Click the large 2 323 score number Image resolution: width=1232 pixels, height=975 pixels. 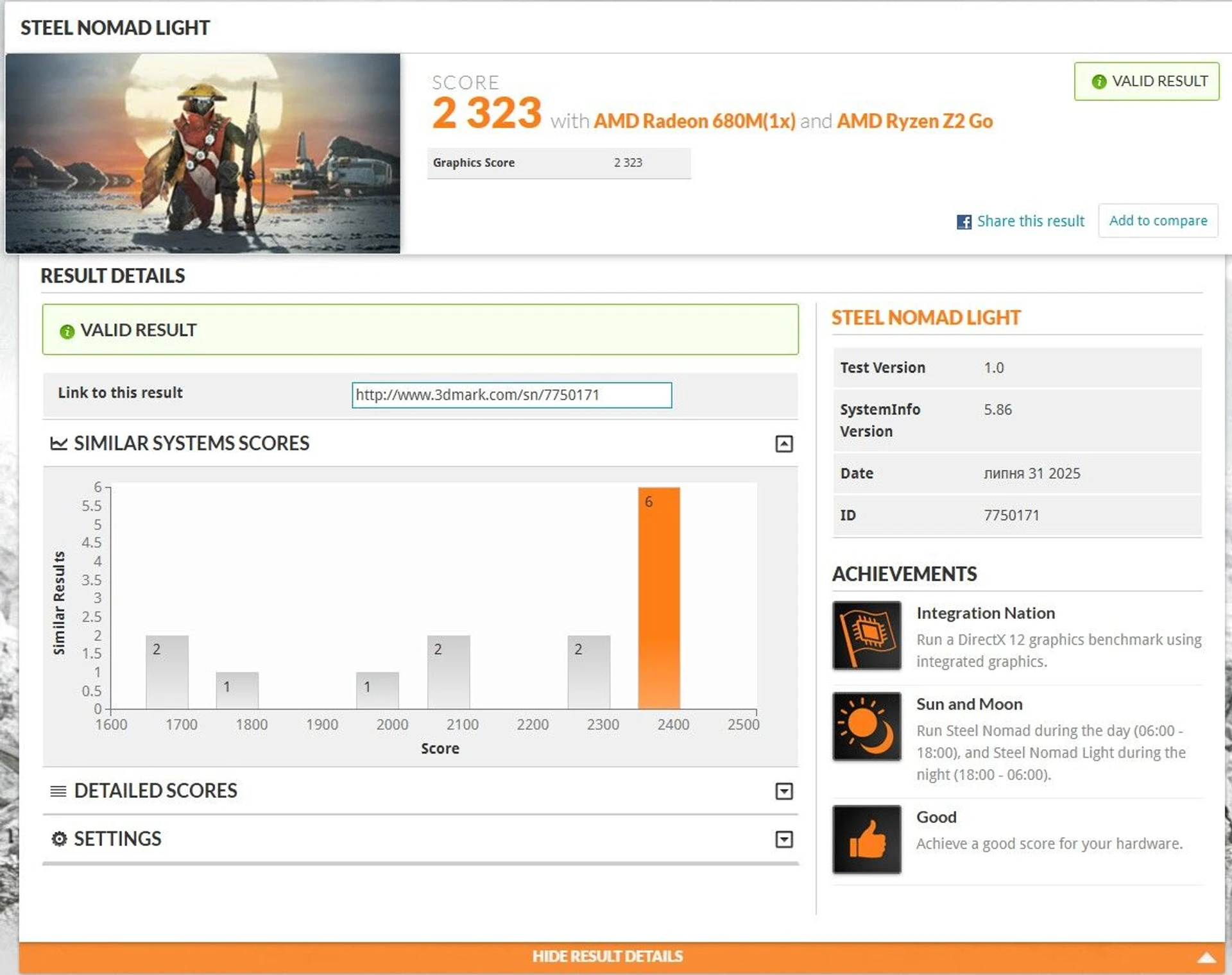[x=487, y=114]
